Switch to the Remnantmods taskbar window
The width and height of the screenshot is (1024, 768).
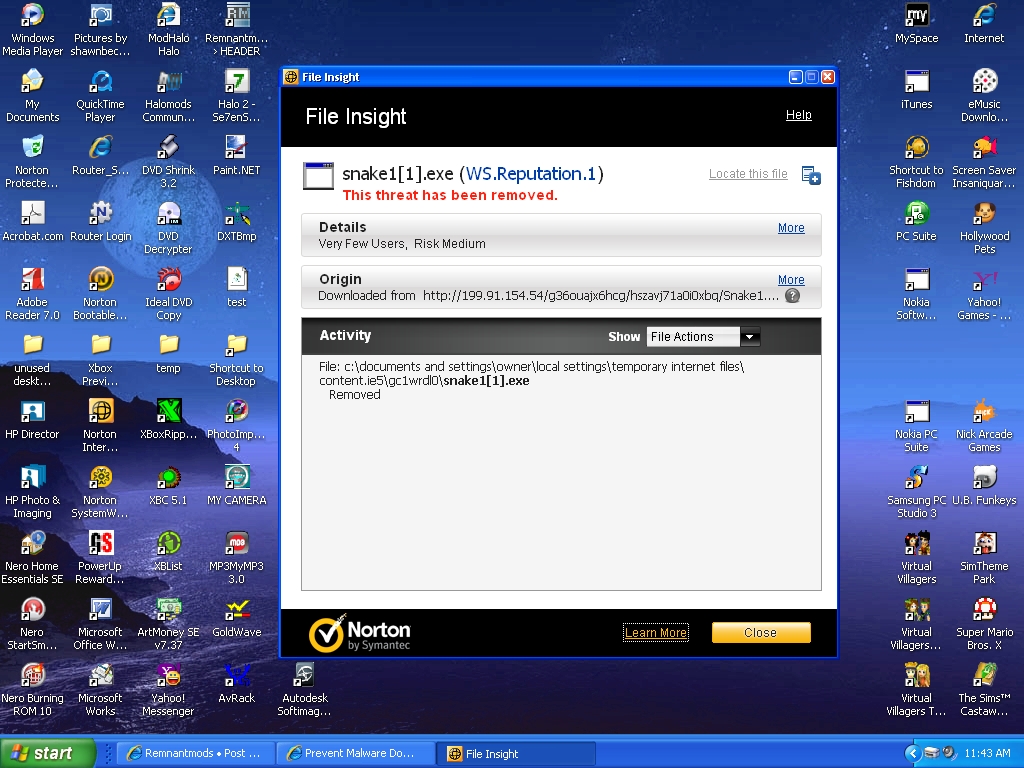pos(194,754)
